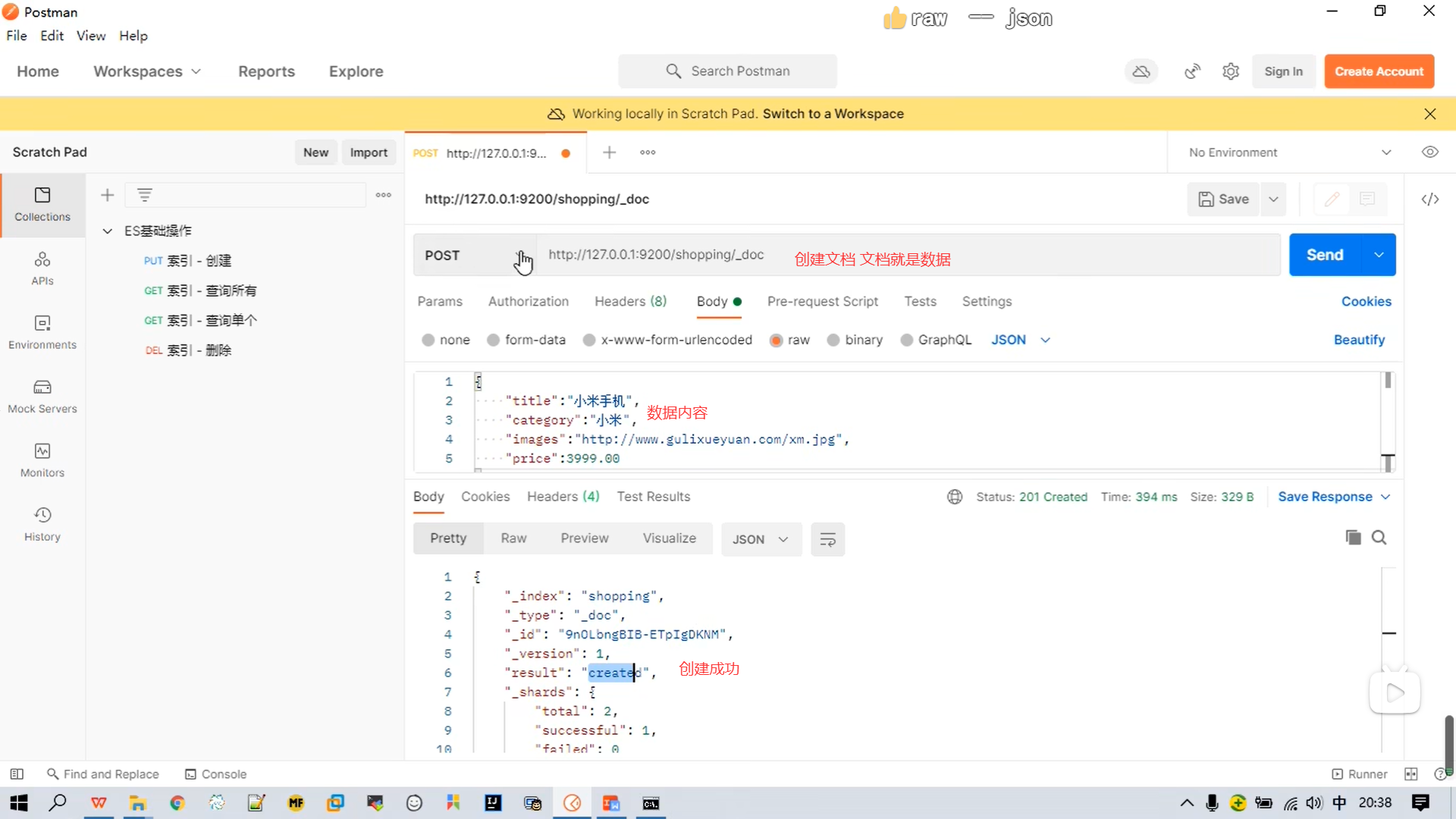1456x819 pixels.
Task: Toggle line wrap in the response viewer
Action: tap(827, 539)
